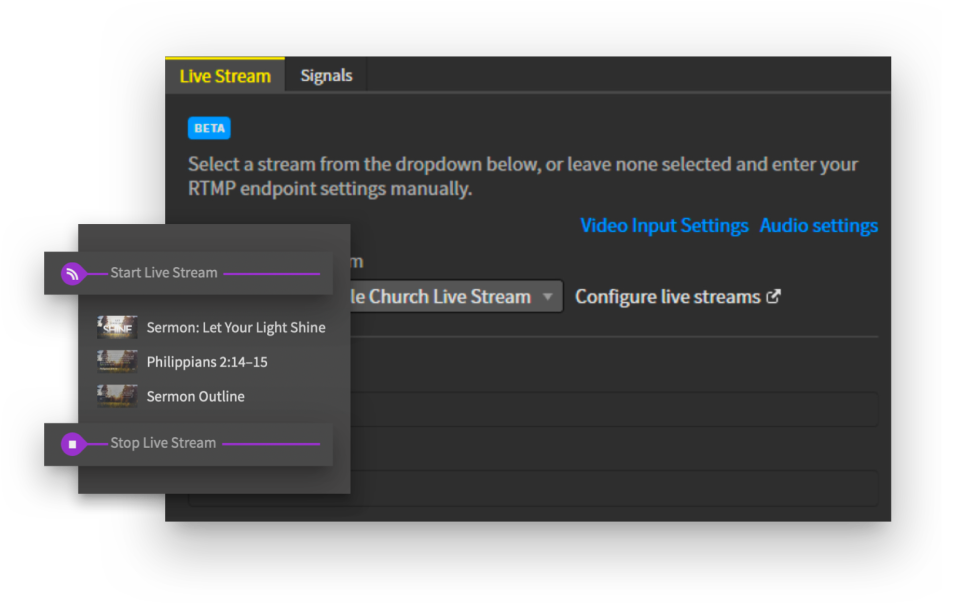Click the lower empty settings input field
The width and height of the screenshot is (960, 610).
tap(614, 489)
